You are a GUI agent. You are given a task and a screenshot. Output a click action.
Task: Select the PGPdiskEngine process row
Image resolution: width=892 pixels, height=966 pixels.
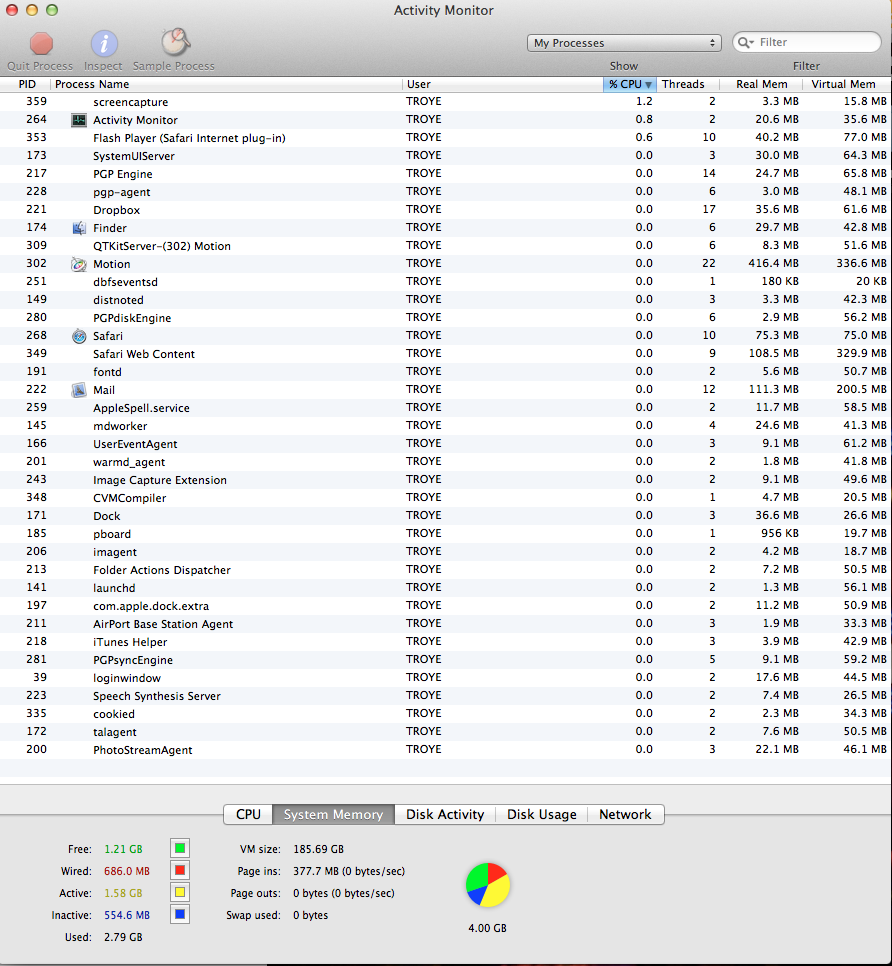pos(446,318)
